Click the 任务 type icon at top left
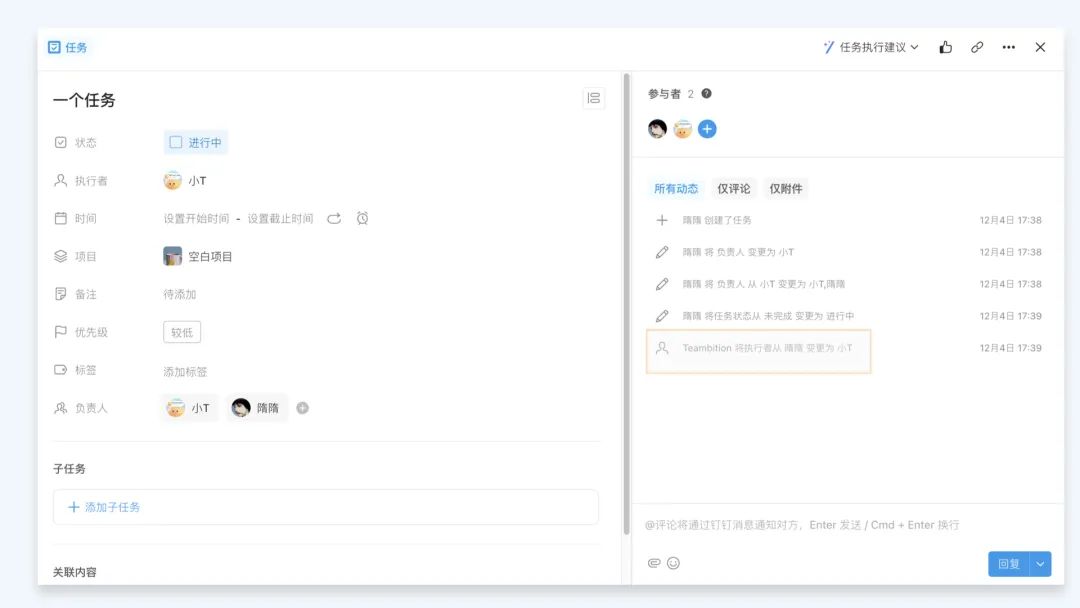The height and width of the screenshot is (608, 1080). point(54,47)
